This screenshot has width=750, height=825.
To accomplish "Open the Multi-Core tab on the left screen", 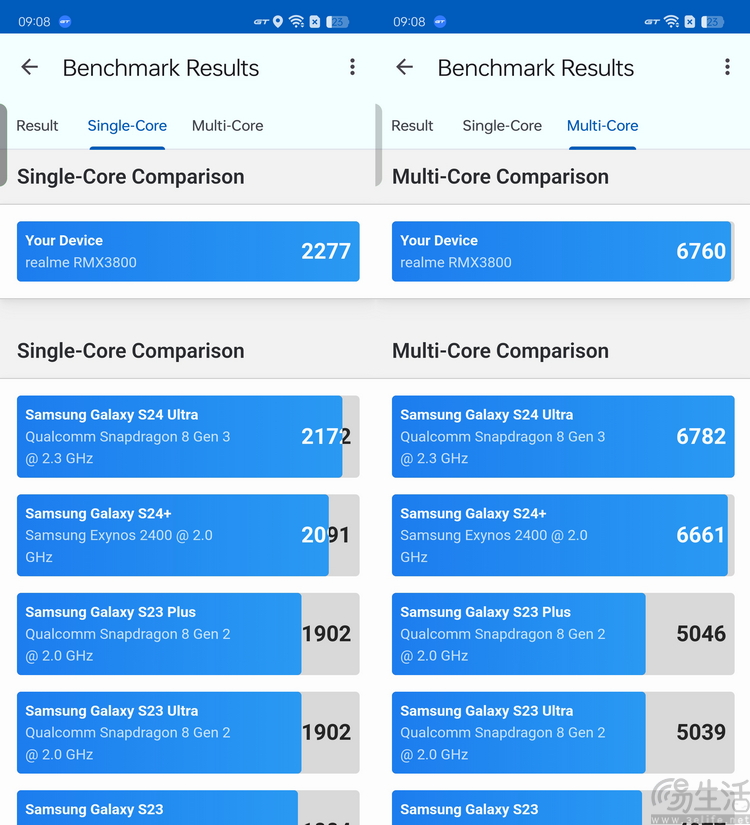I will coord(227,126).
